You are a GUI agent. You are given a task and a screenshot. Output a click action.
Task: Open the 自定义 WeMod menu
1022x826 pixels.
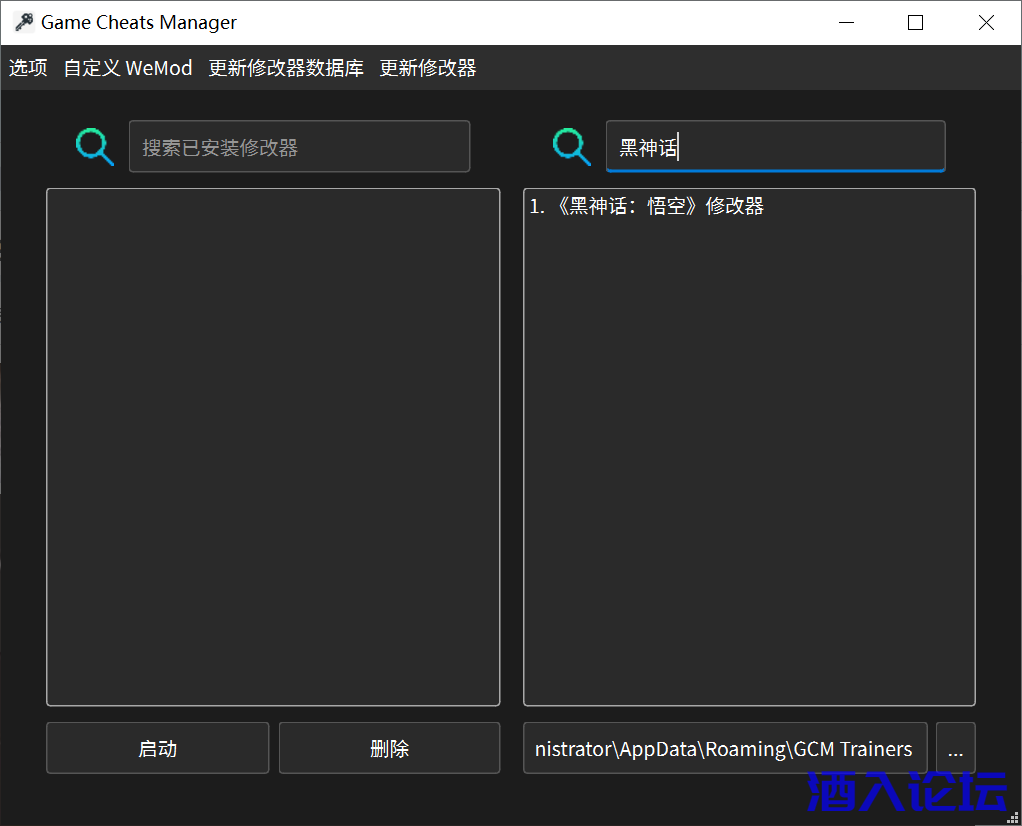tap(128, 68)
